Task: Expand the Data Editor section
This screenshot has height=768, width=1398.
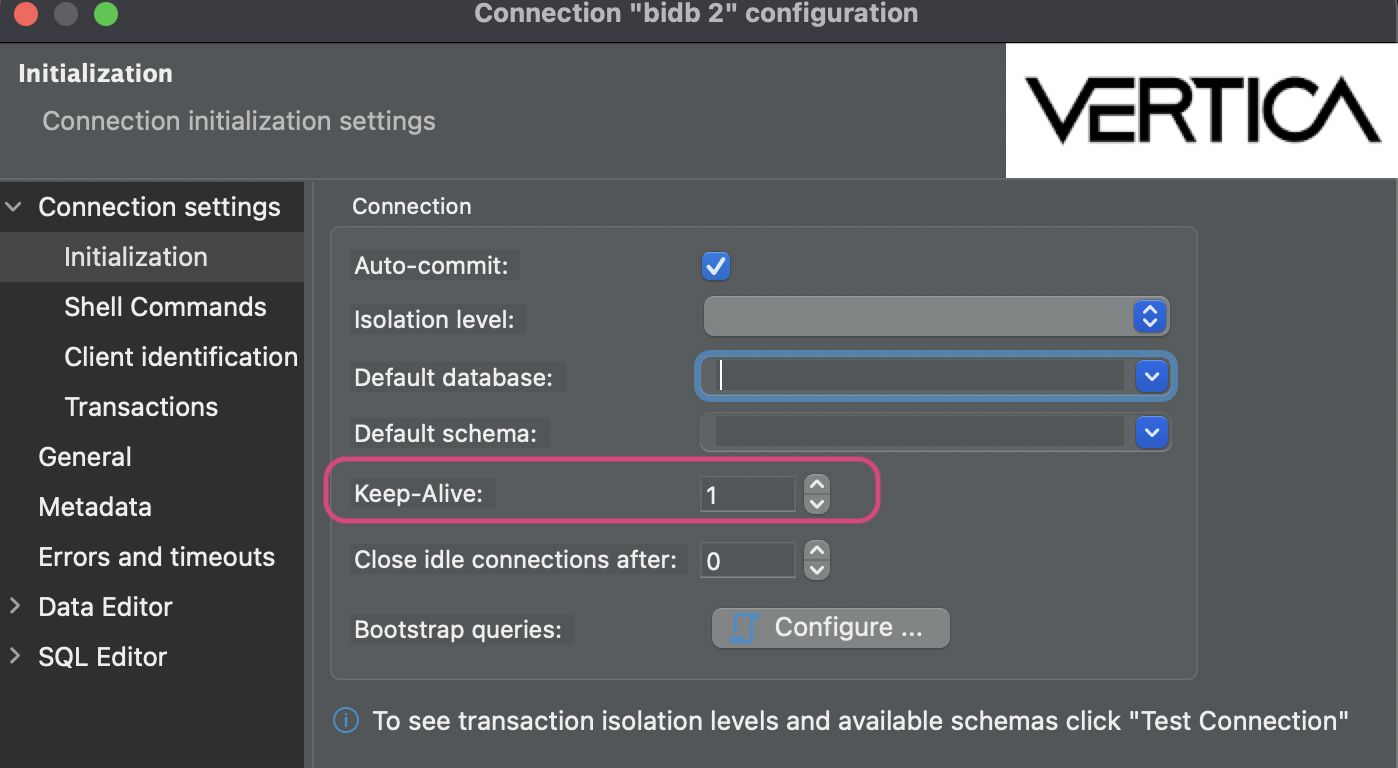Action: coord(14,606)
